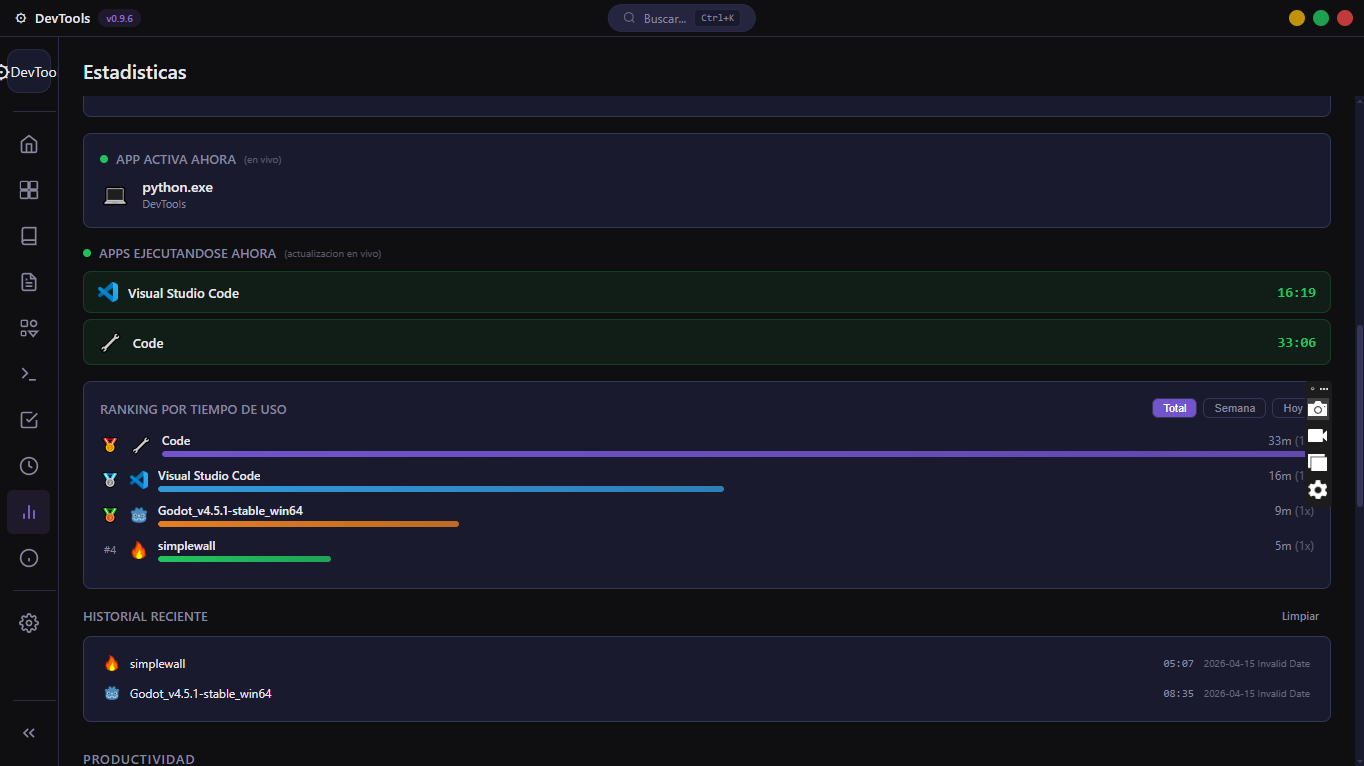The height and width of the screenshot is (766, 1364).
Task: Go to the Home page in sidebar
Action: (x=29, y=144)
